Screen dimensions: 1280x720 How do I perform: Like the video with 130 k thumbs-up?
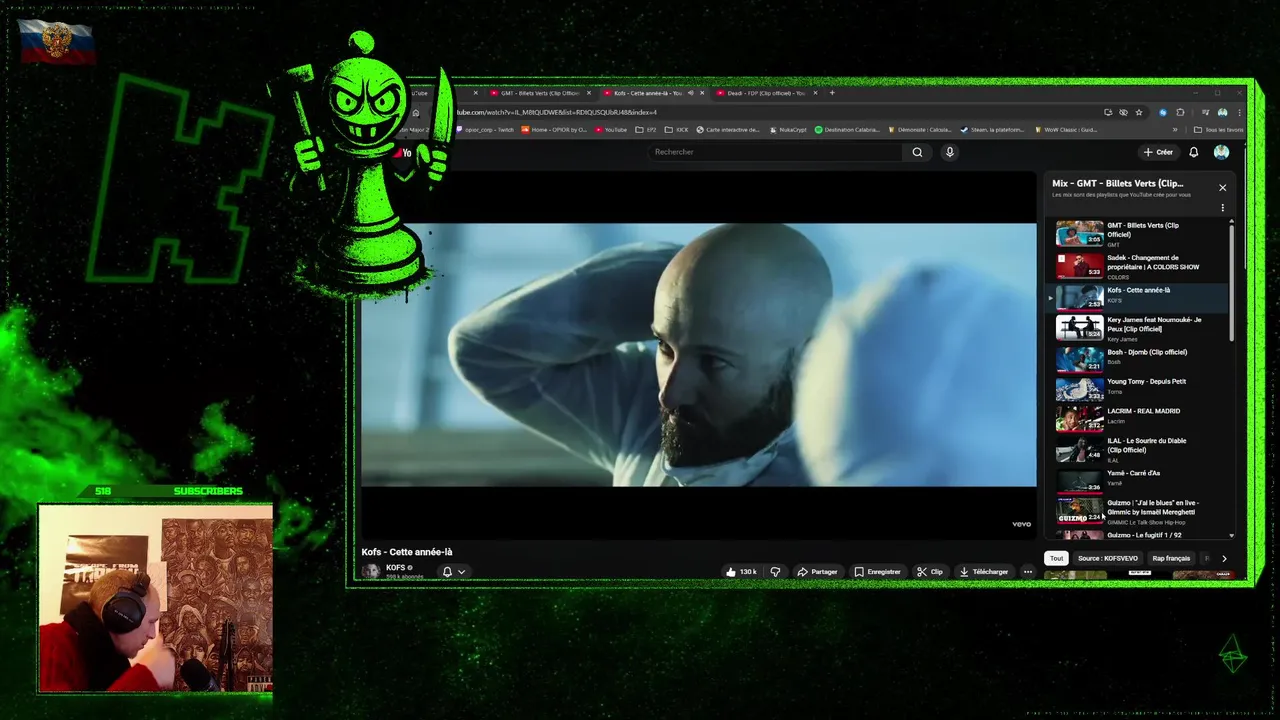tap(740, 572)
